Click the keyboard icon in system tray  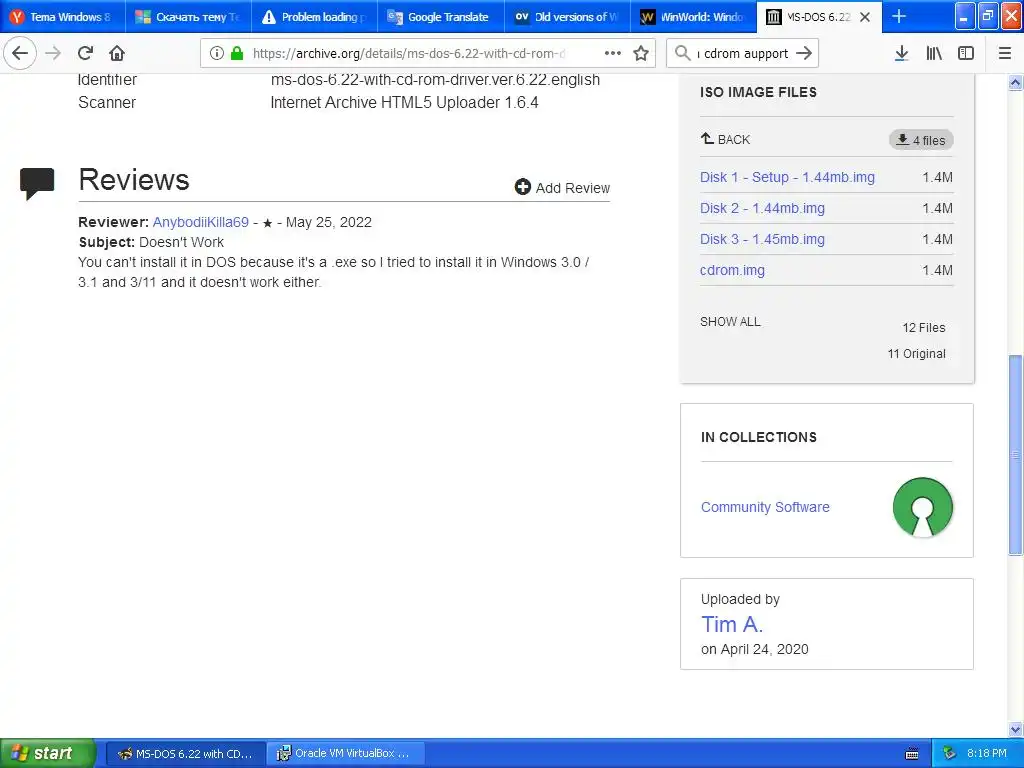(x=912, y=754)
